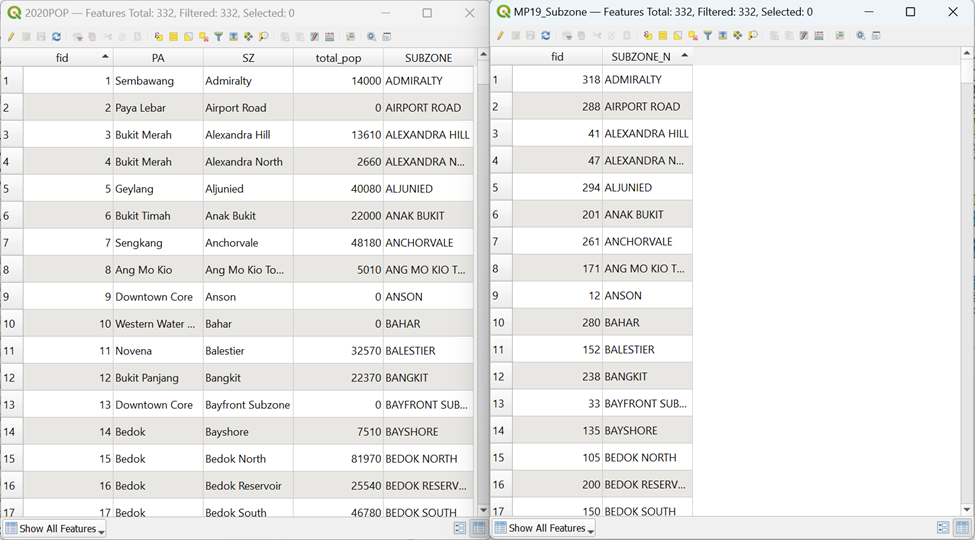Click Select All in 2020POP toolbar
Image resolution: width=975 pixels, height=540 pixels.
click(x=173, y=37)
